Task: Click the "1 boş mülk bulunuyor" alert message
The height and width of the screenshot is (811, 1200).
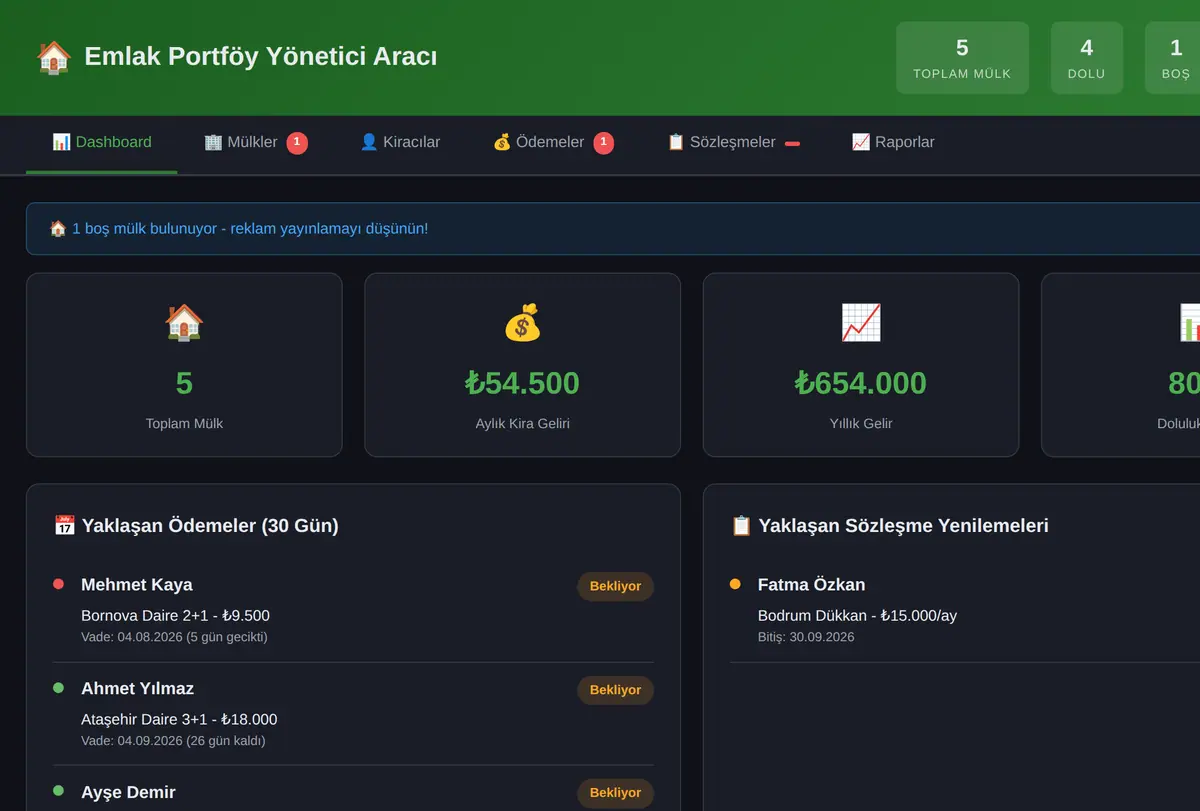Action: (250, 229)
